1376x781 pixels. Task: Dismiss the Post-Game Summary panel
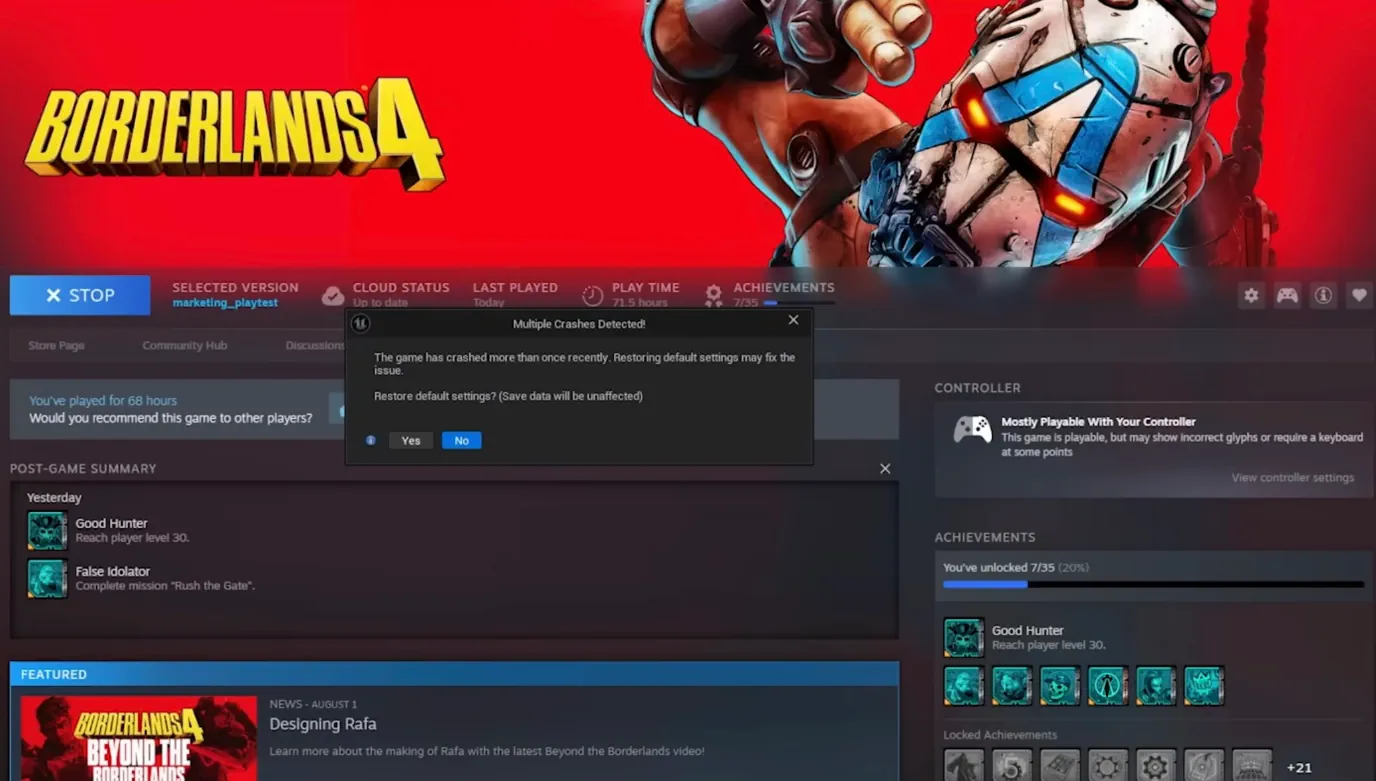885,469
